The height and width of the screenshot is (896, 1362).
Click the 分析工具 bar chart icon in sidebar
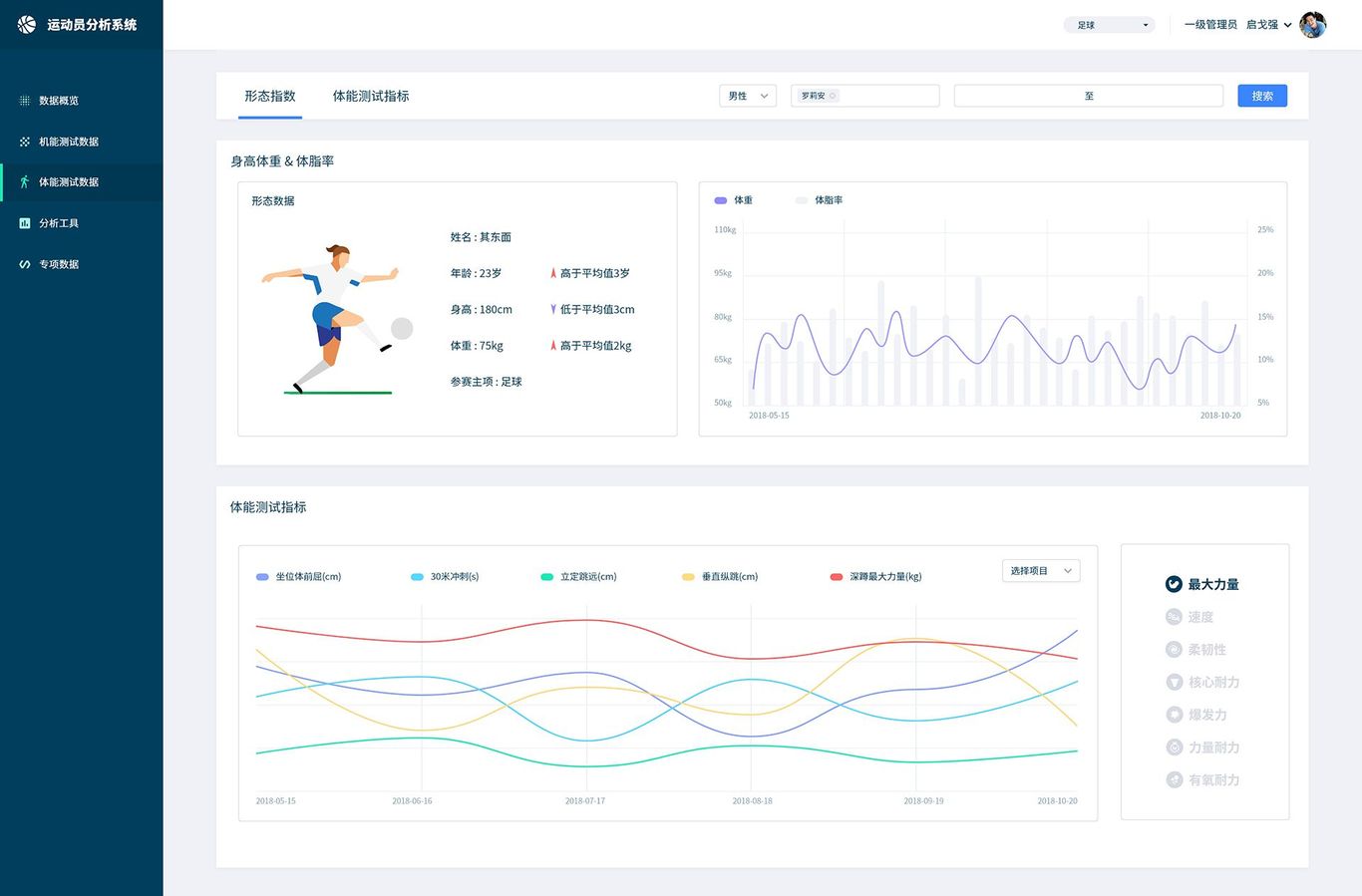click(x=25, y=223)
